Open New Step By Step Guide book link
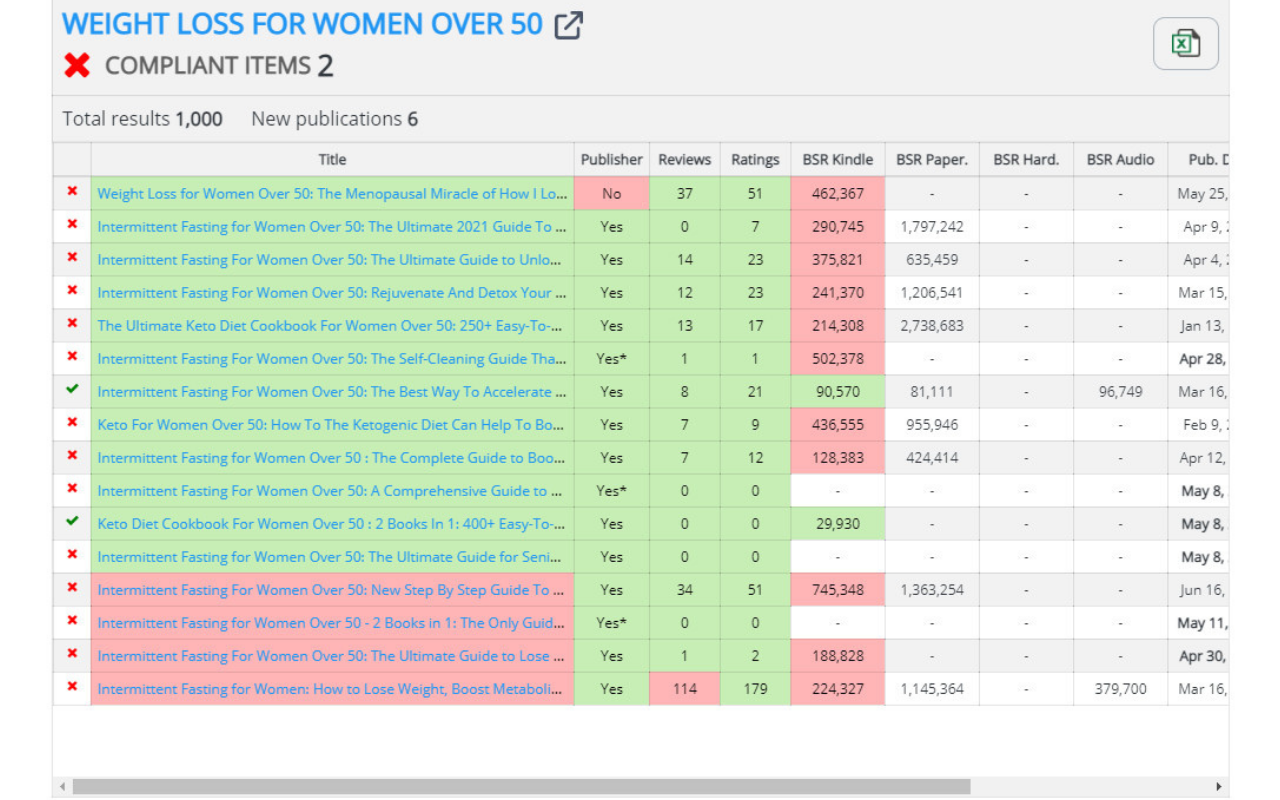Image resolution: width=1280 pixels, height=800 pixels. tap(331, 590)
